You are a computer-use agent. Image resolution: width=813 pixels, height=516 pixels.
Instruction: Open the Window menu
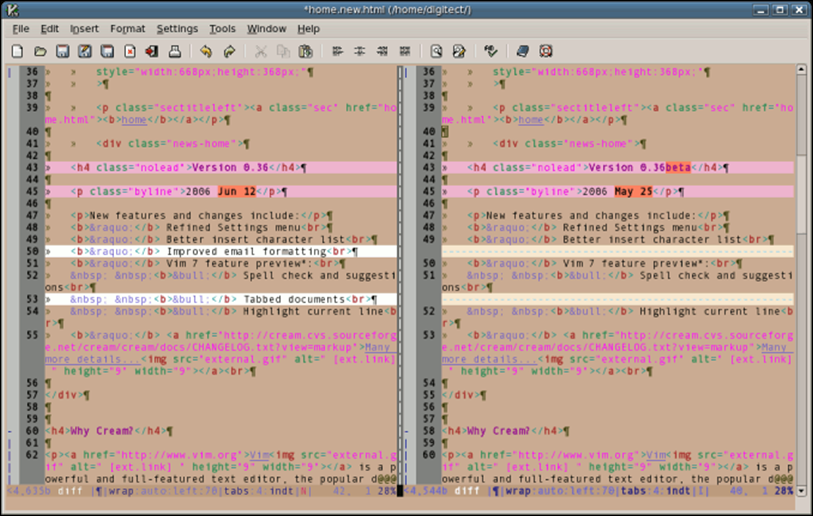pos(266,29)
